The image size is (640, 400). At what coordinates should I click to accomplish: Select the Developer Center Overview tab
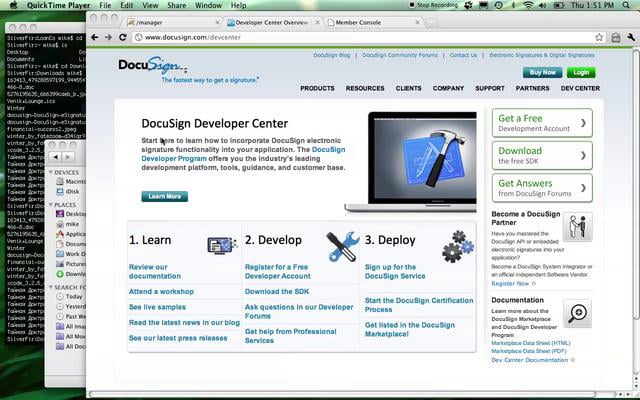point(272,22)
